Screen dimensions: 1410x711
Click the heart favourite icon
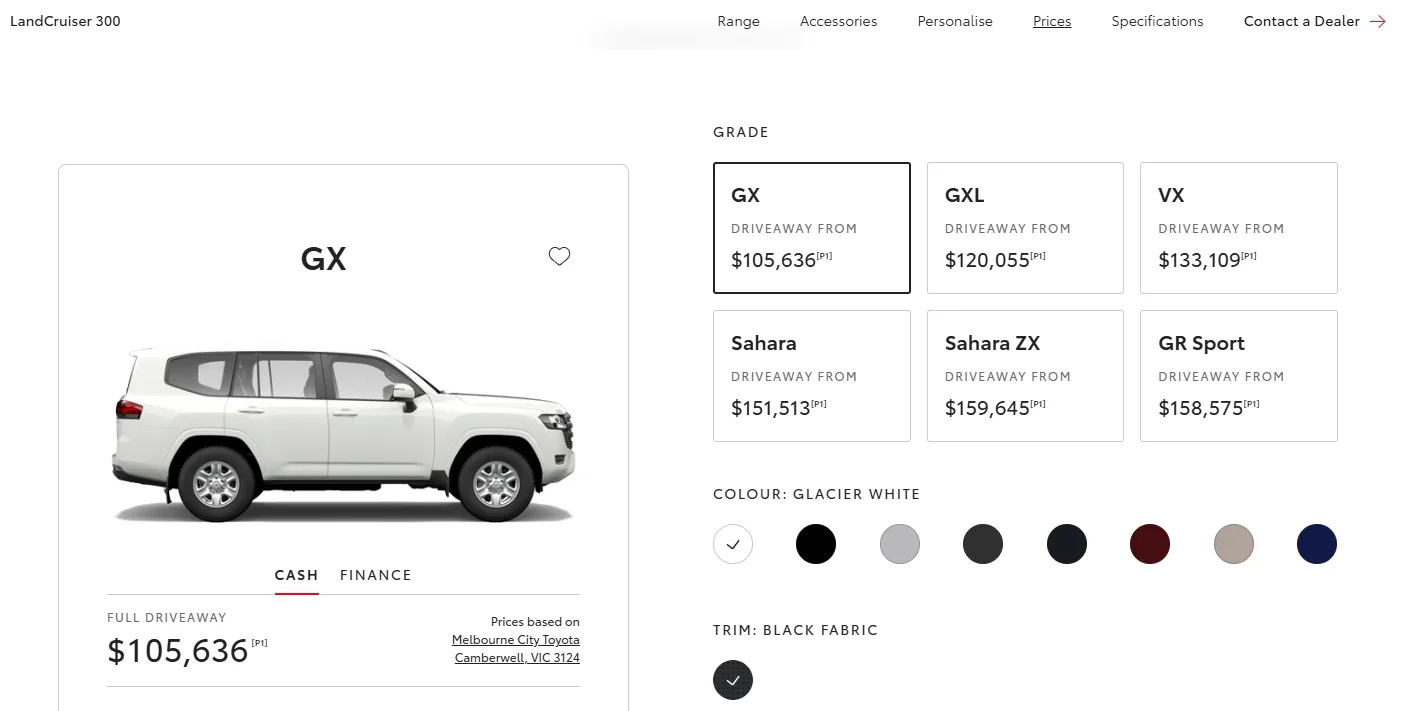coord(559,257)
